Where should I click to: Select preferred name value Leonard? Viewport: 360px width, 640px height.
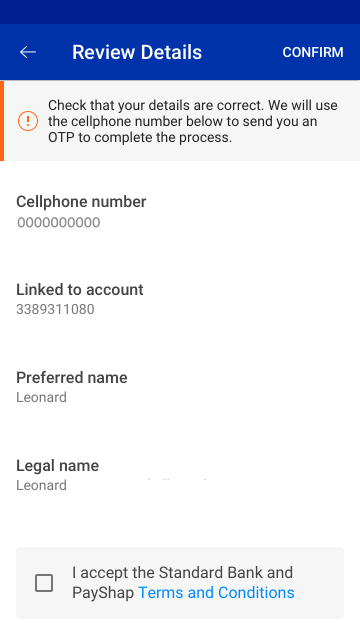(x=42, y=397)
